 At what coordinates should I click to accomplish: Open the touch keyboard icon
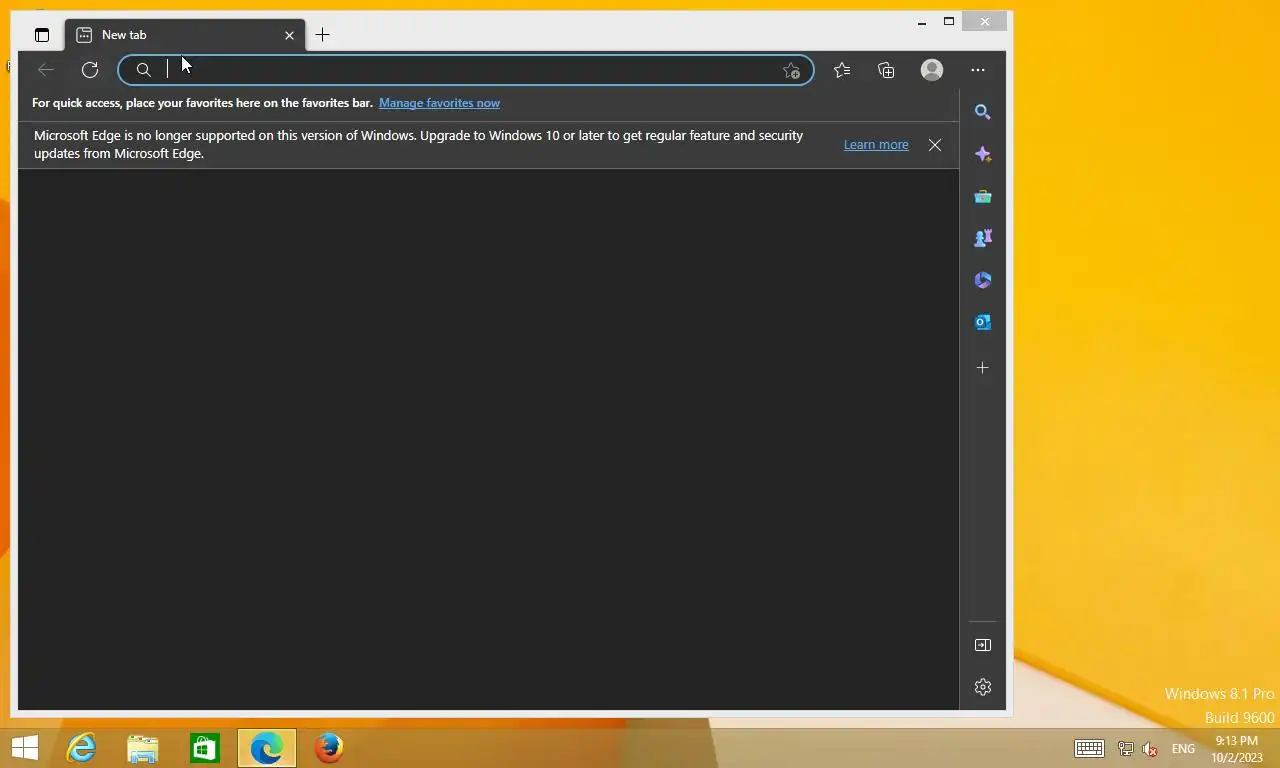pyautogui.click(x=1089, y=749)
